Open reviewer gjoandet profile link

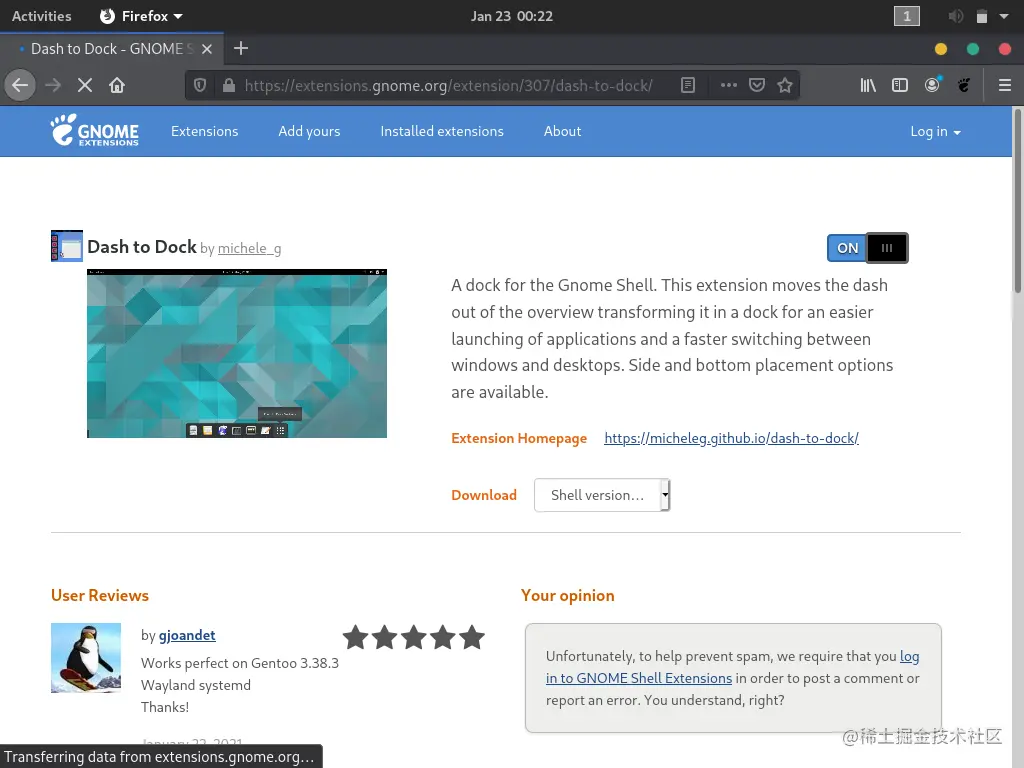coord(187,635)
